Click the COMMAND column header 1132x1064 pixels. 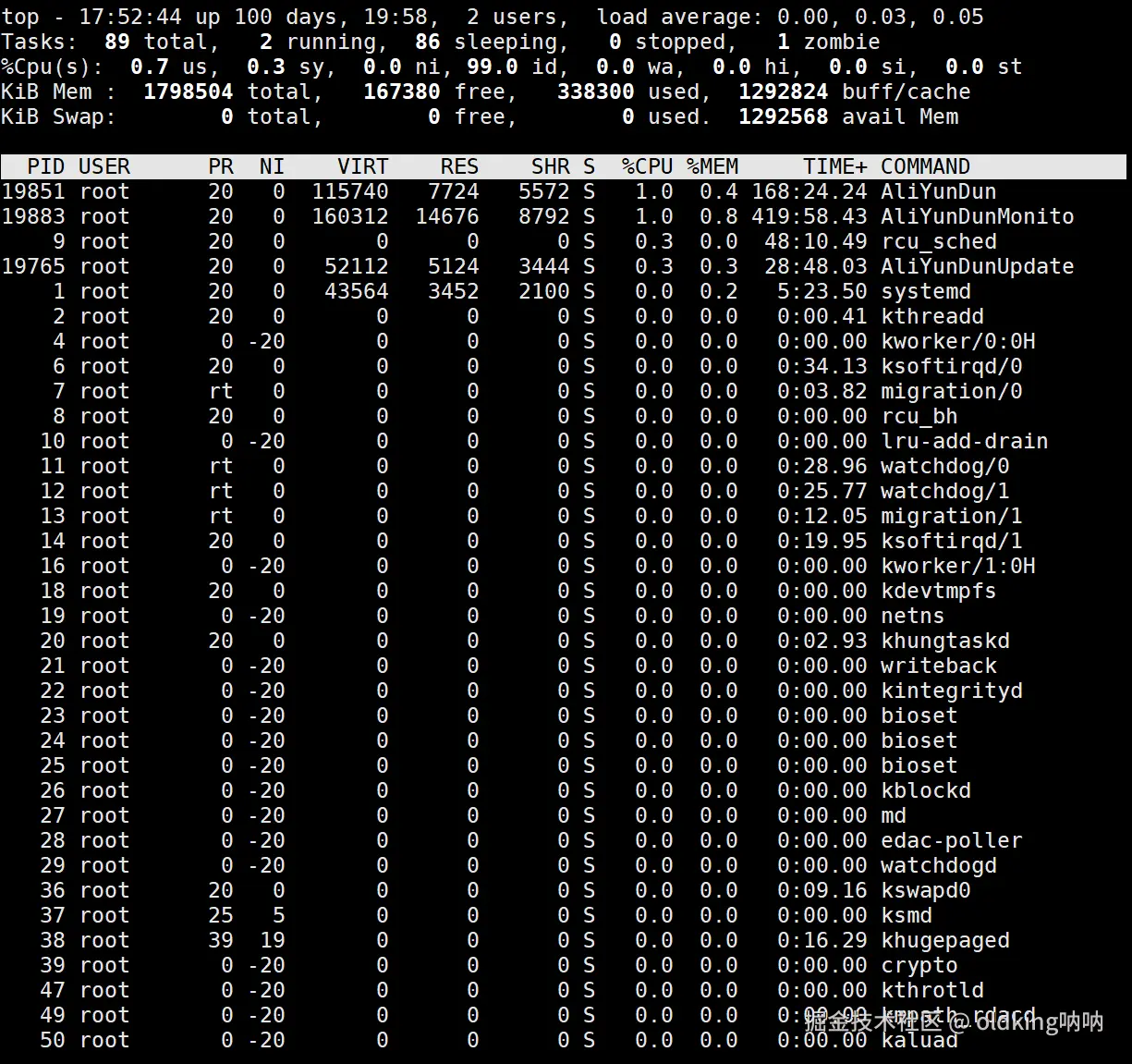925,166
